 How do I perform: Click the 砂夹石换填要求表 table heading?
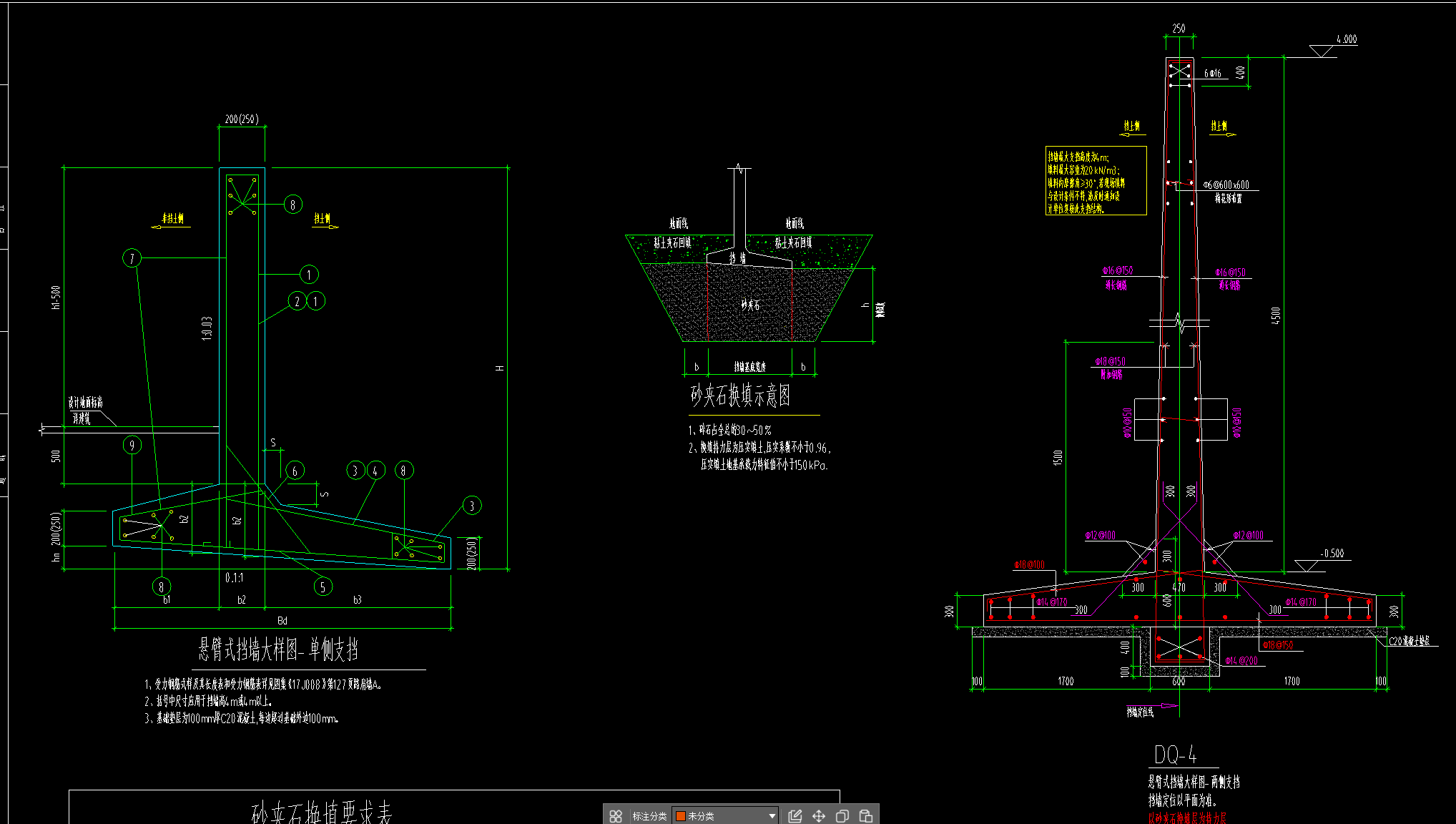point(322,813)
